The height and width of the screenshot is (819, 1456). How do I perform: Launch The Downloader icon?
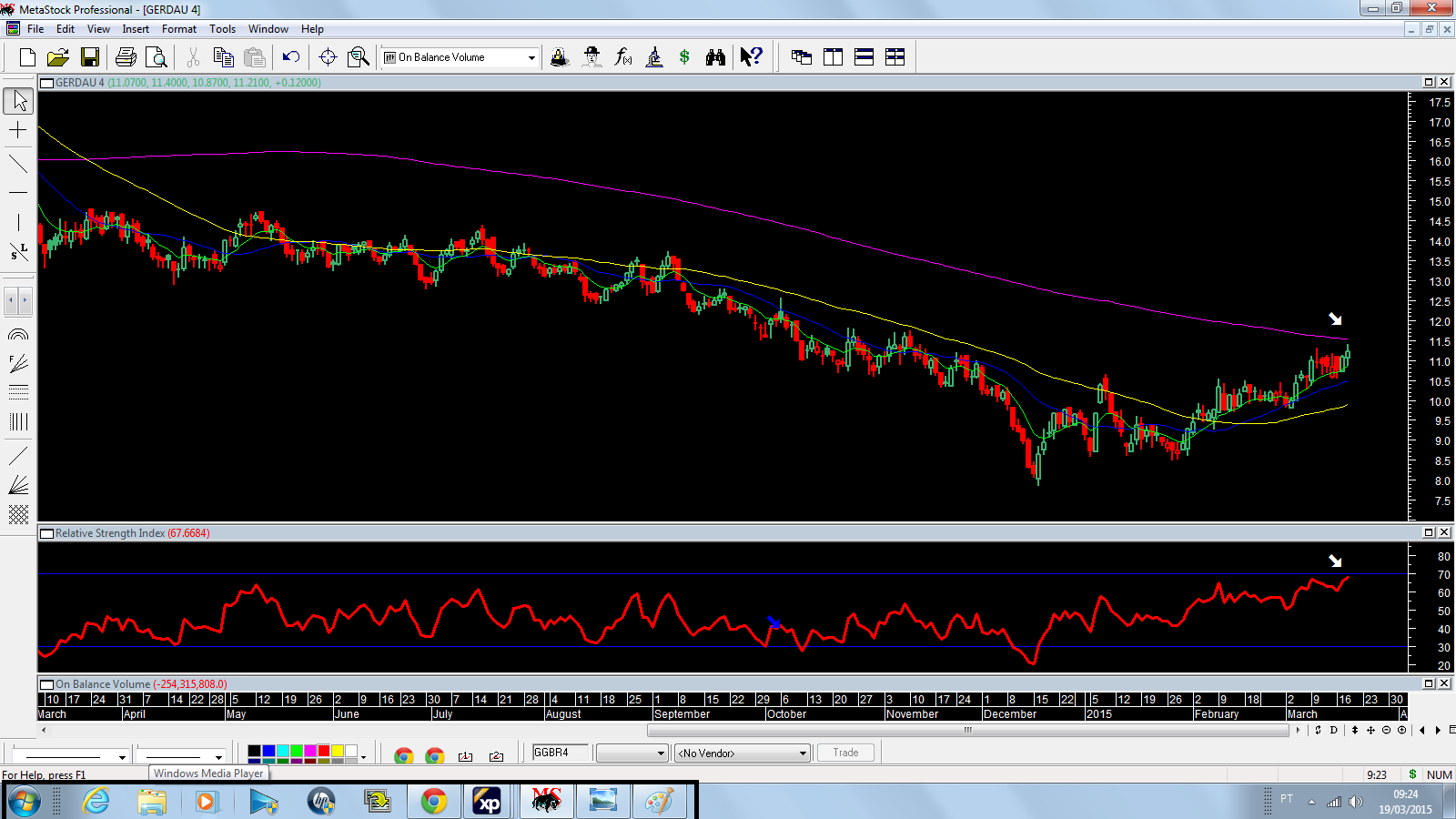coord(560,57)
